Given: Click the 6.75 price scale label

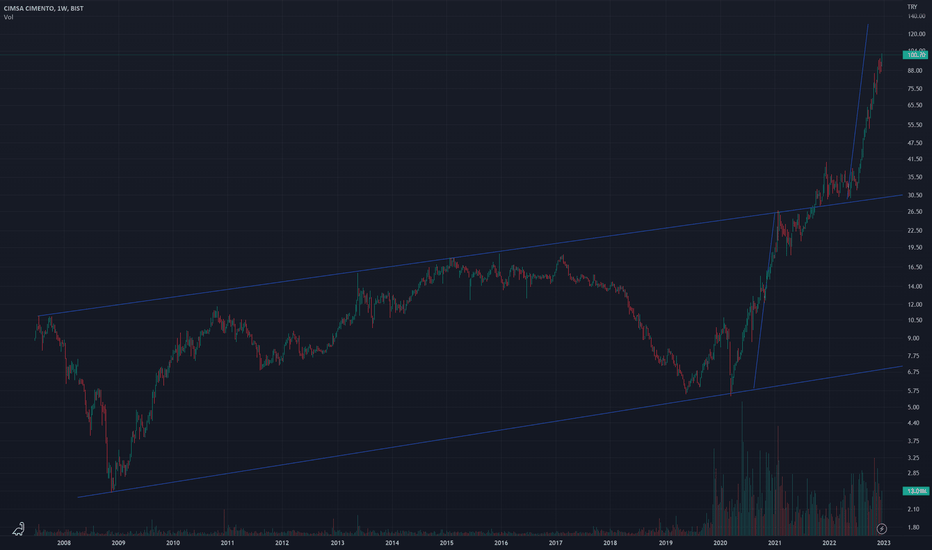Looking at the screenshot, I should [x=914, y=372].
